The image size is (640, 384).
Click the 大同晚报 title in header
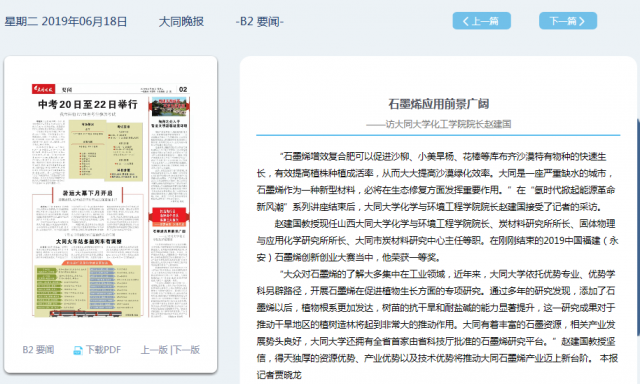coord(181,21)
